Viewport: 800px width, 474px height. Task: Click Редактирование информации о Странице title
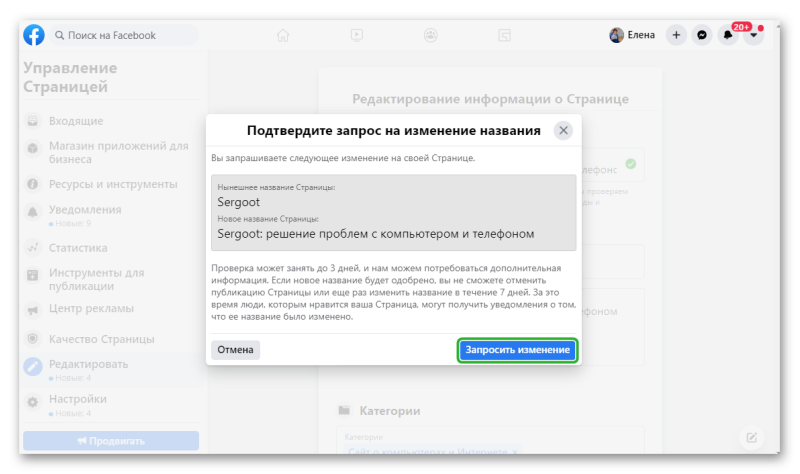point(490,99)
